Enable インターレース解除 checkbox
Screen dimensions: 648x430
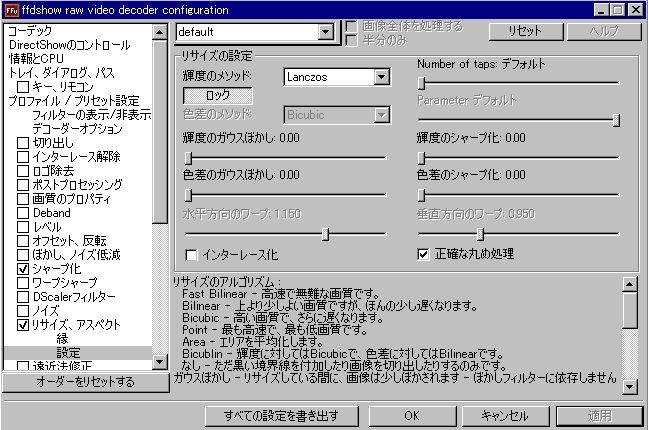click(23, 157)
